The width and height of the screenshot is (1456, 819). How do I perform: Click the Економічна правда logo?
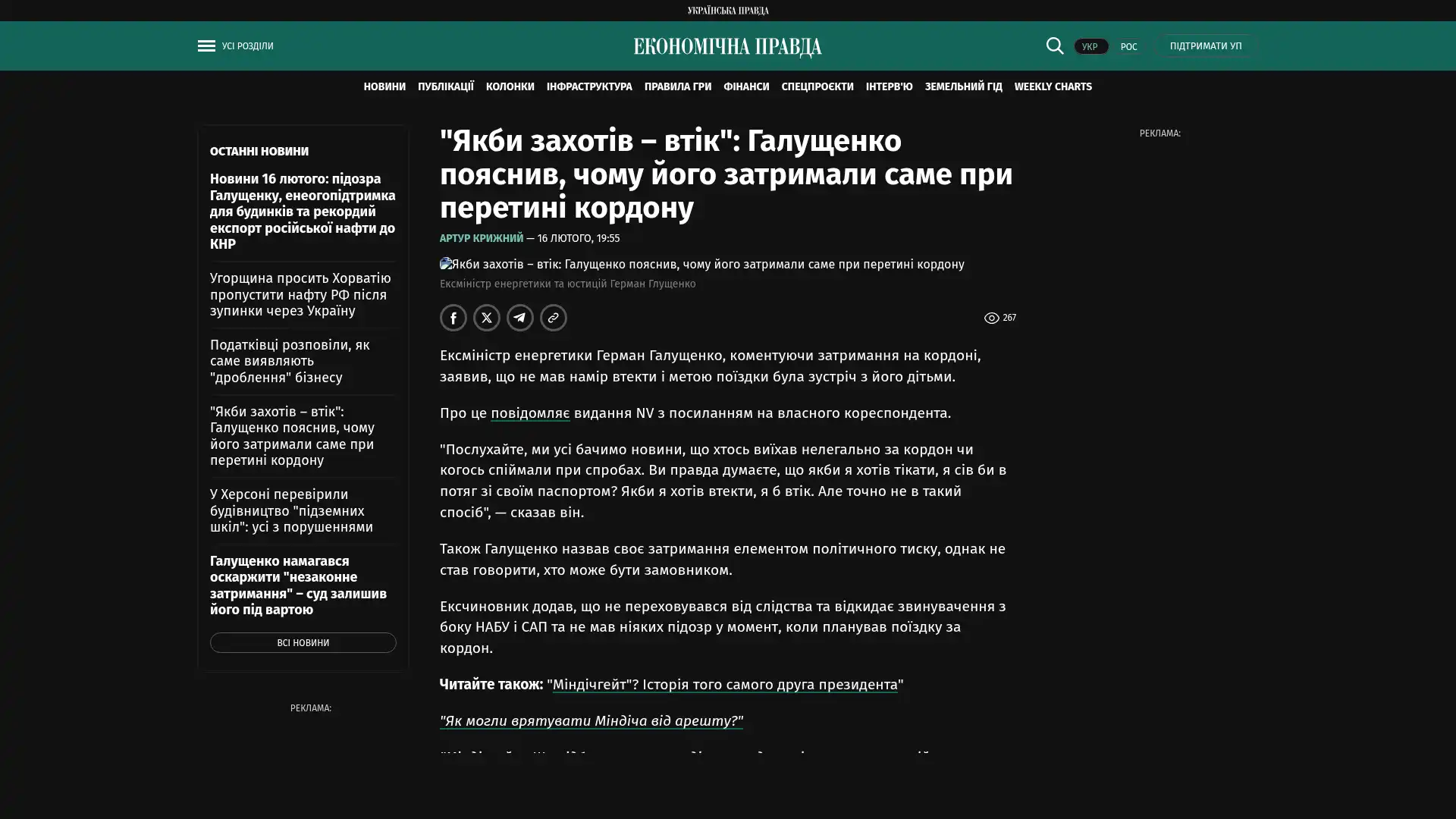[x=727, y=47]
